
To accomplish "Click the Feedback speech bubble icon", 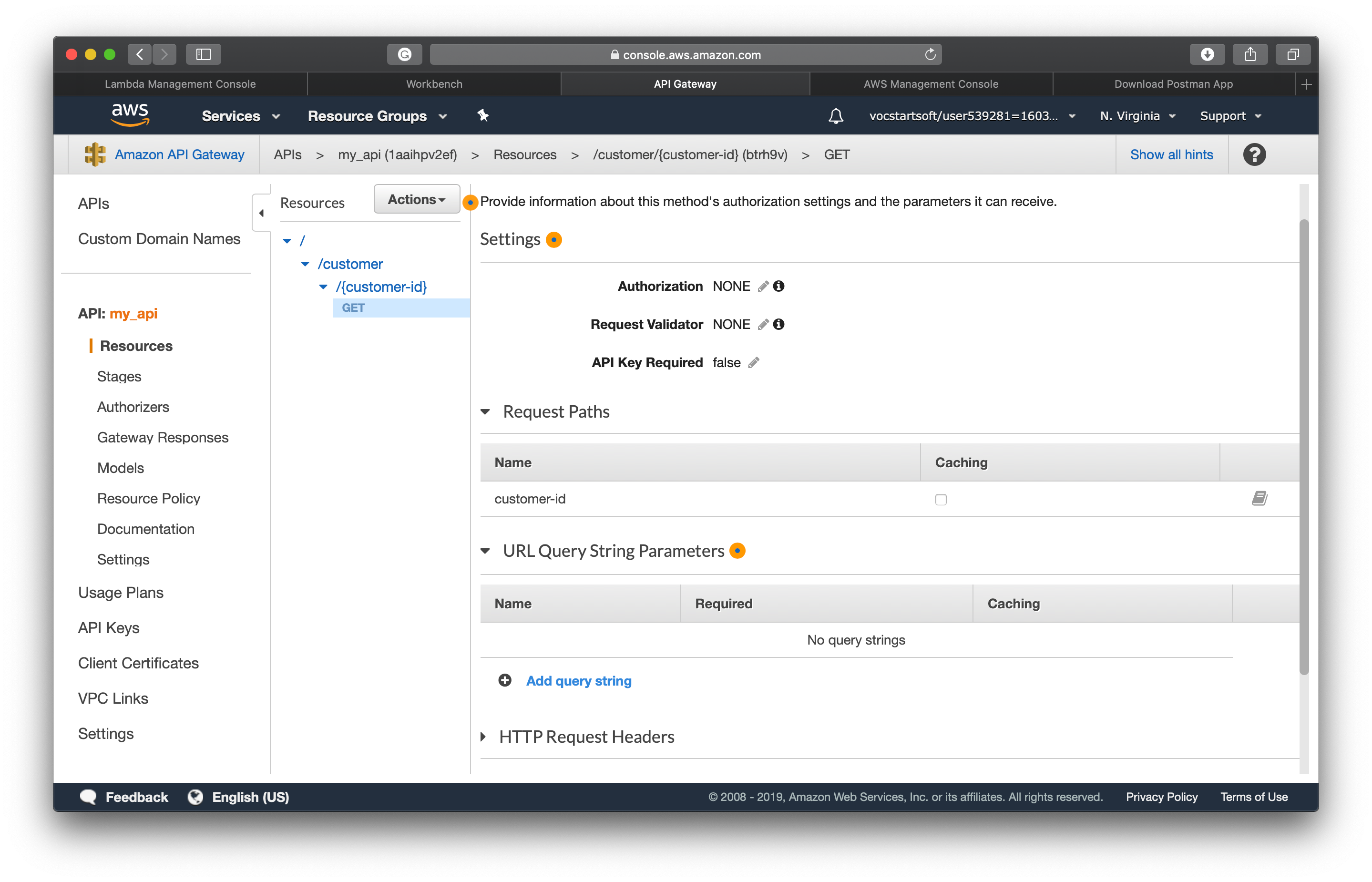I will 88,797.
